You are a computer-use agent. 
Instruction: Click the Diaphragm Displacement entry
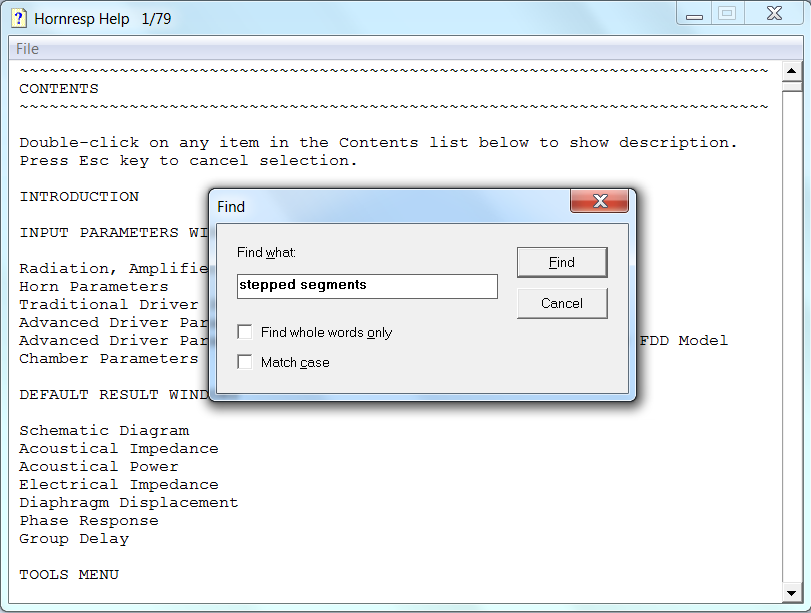(129, 503)
